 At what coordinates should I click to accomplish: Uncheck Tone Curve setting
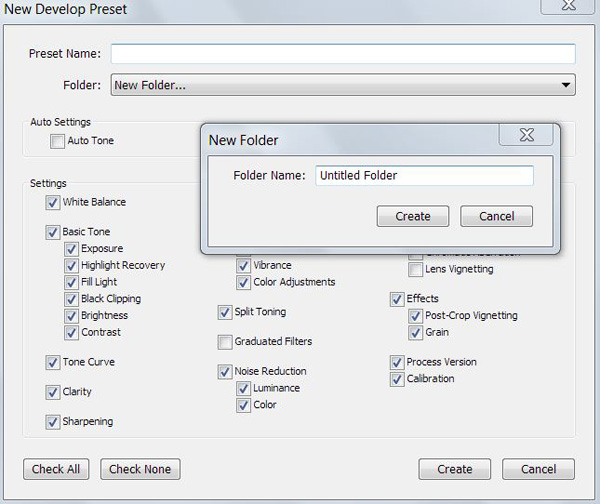pos(53,362)
